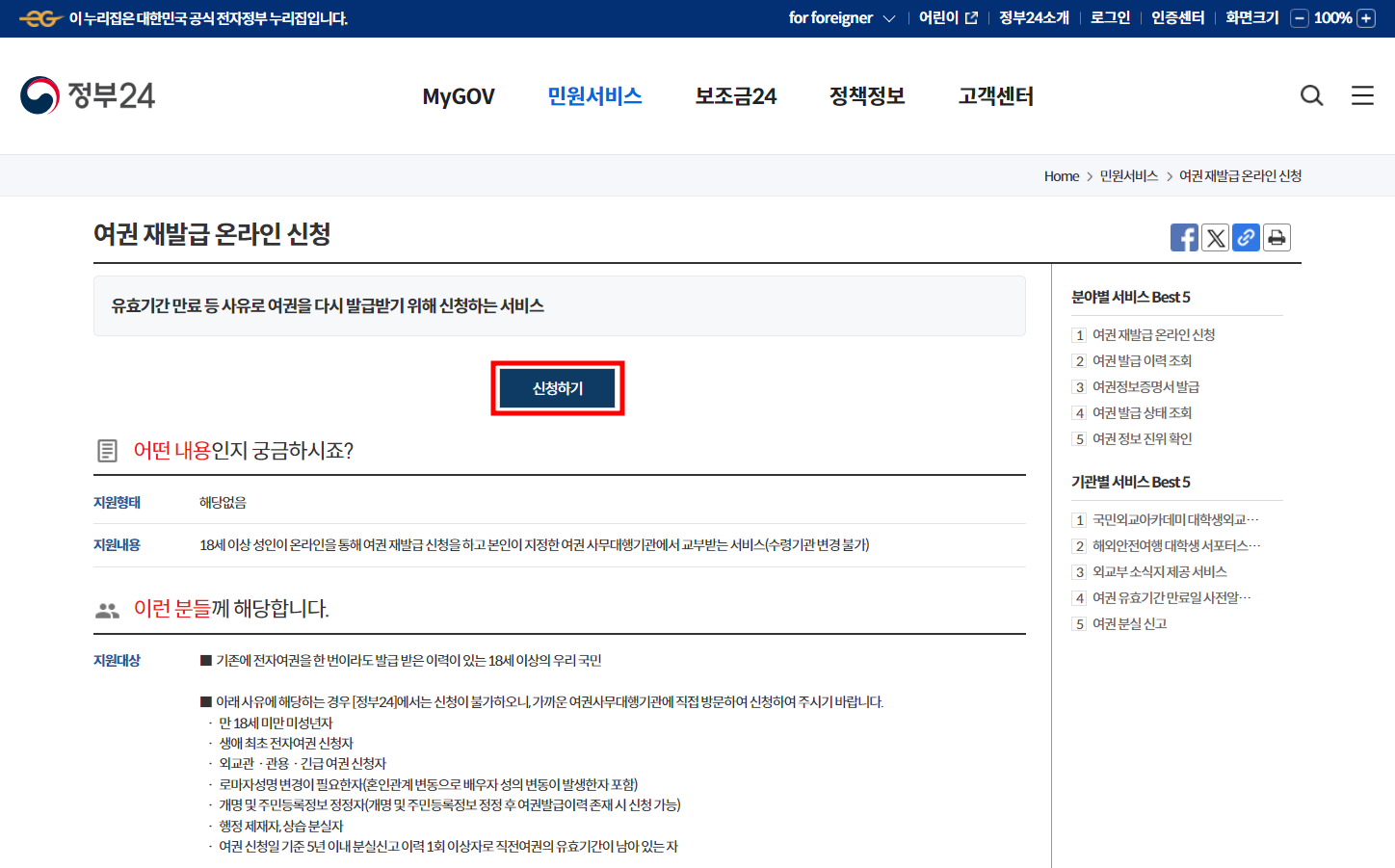This screenshot has height=868, width=1395.
Task: Open the 로그인 link
Action: coord(1110,17)
